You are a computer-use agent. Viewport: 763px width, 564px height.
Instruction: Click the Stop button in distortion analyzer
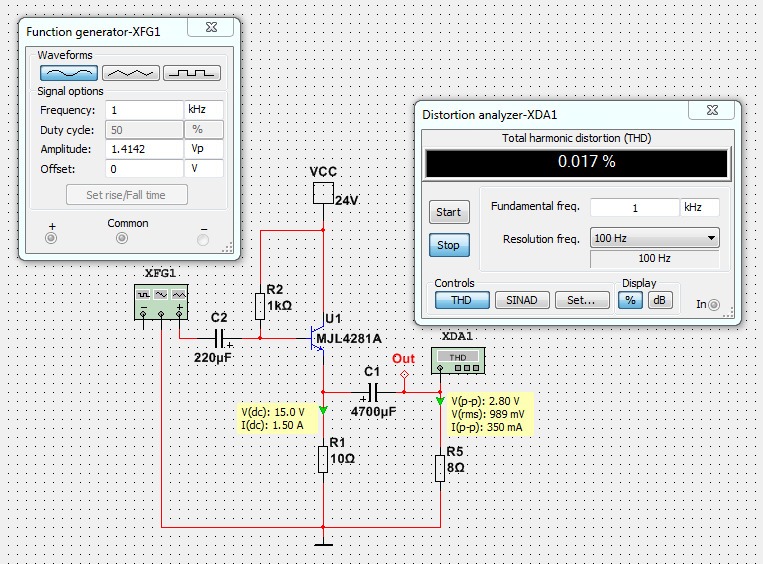pos(449,245)
